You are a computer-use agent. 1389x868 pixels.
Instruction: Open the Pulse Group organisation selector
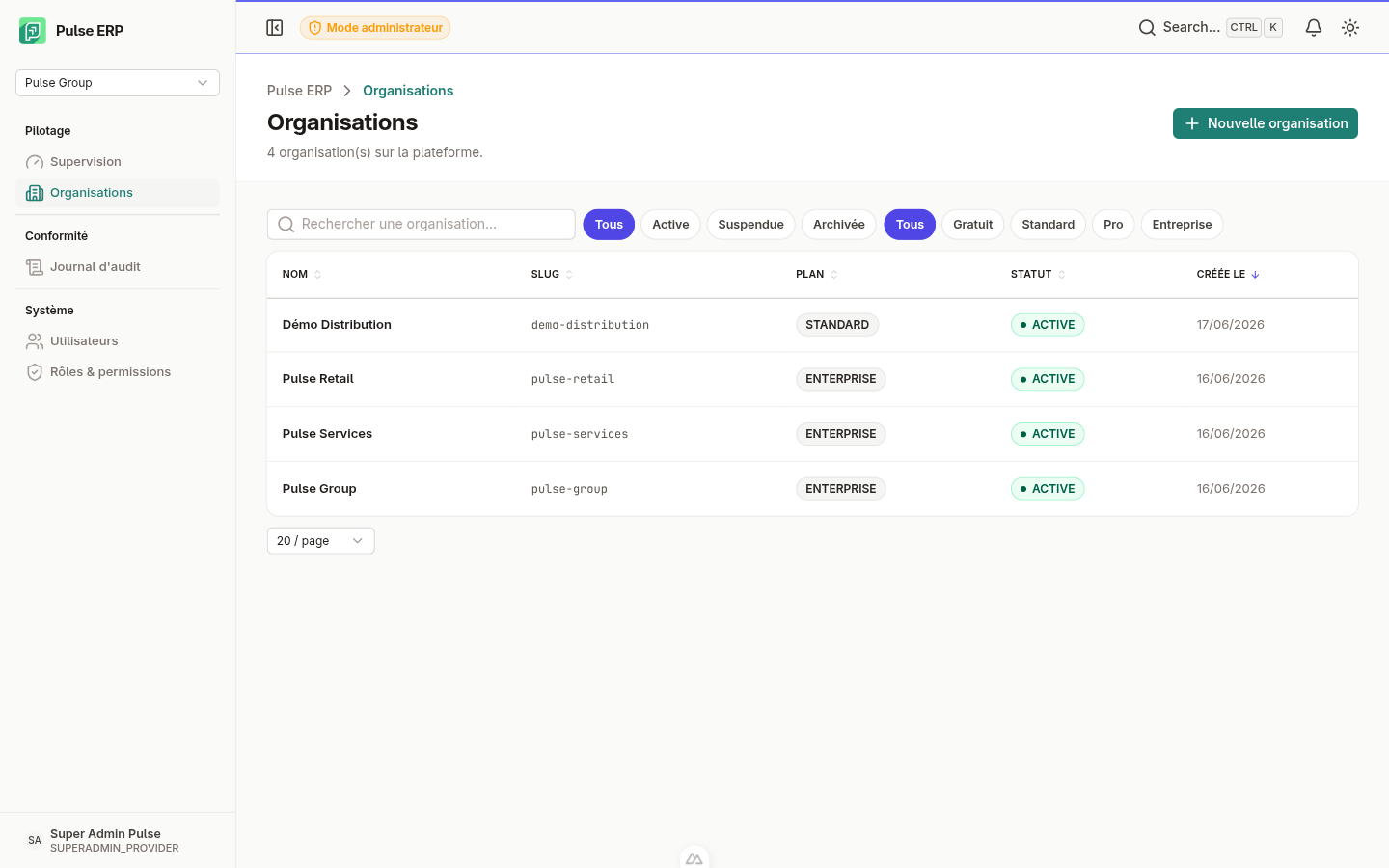coord(118,83)
